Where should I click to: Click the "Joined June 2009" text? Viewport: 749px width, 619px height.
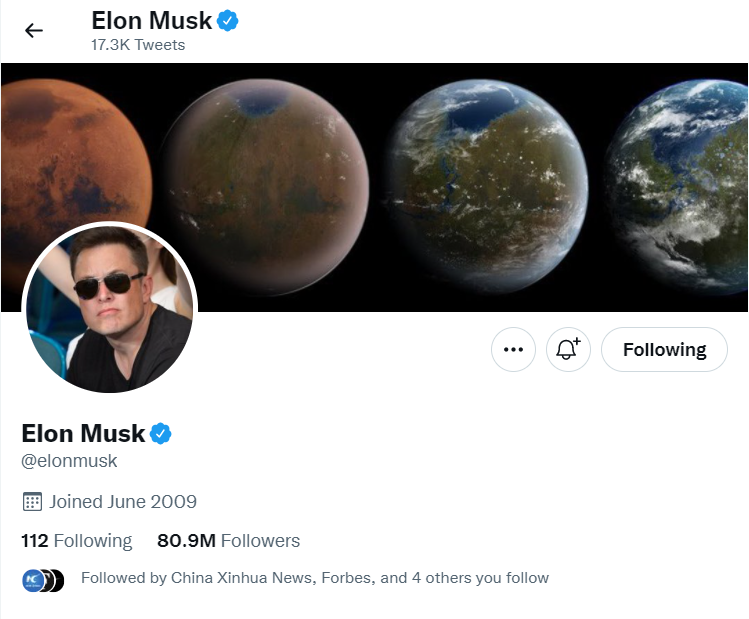[123, 502]
